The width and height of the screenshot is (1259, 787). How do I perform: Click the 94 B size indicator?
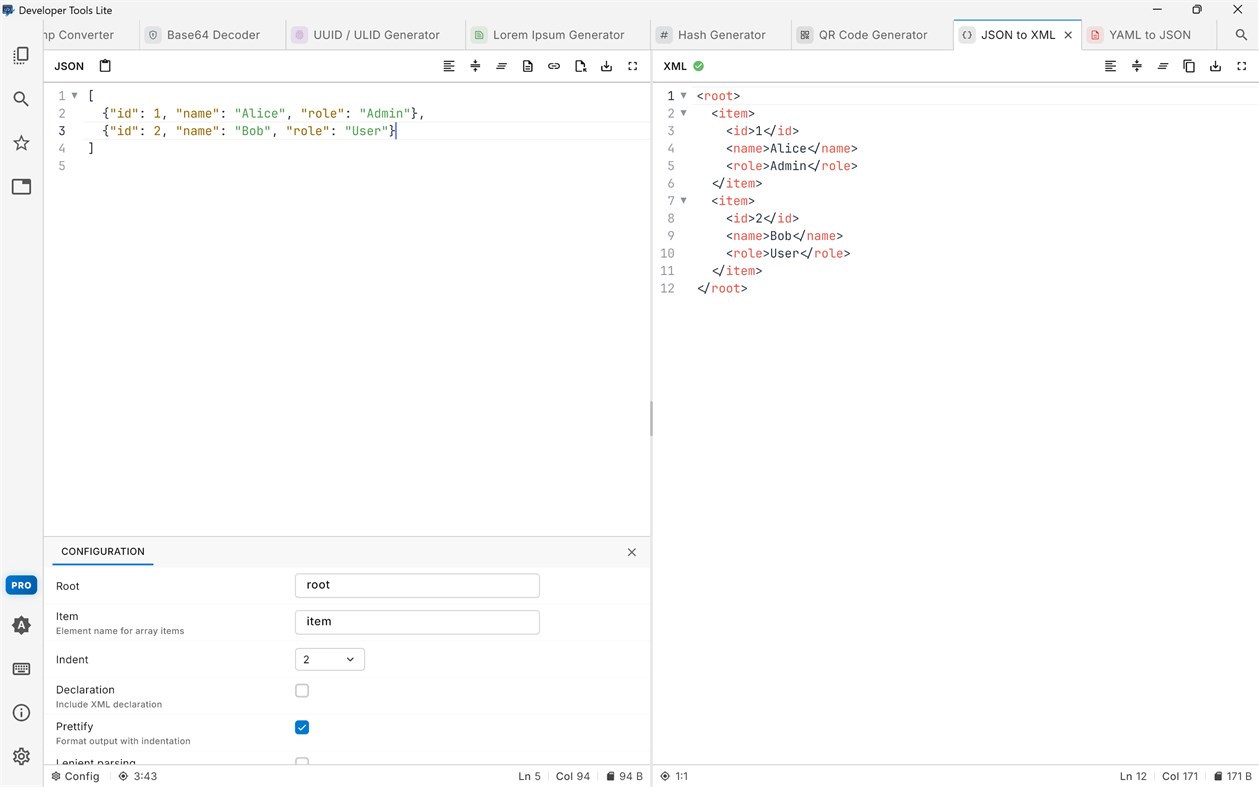coord(624,776)
